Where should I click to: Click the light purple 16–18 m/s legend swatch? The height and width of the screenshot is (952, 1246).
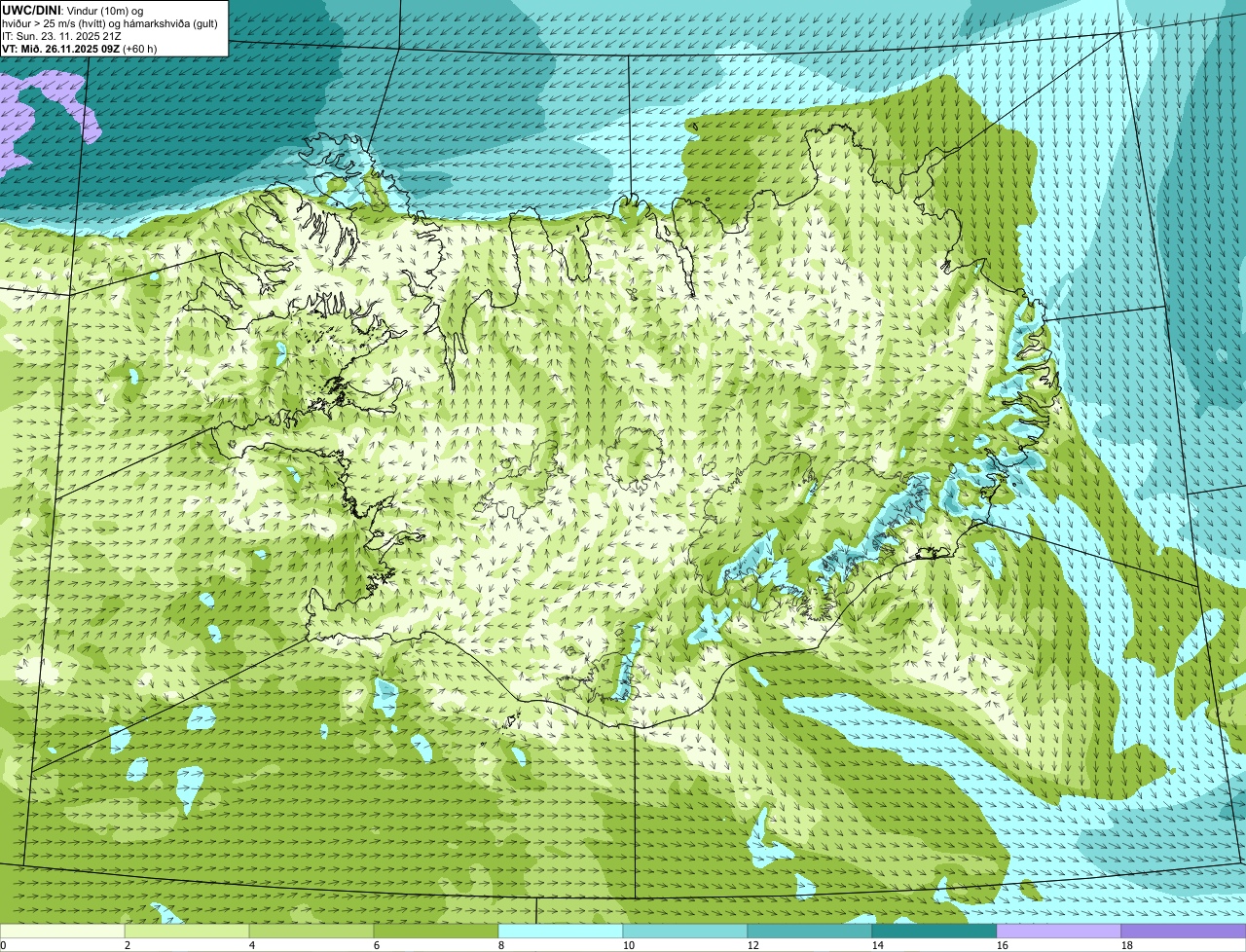(x=1059, y=932)
